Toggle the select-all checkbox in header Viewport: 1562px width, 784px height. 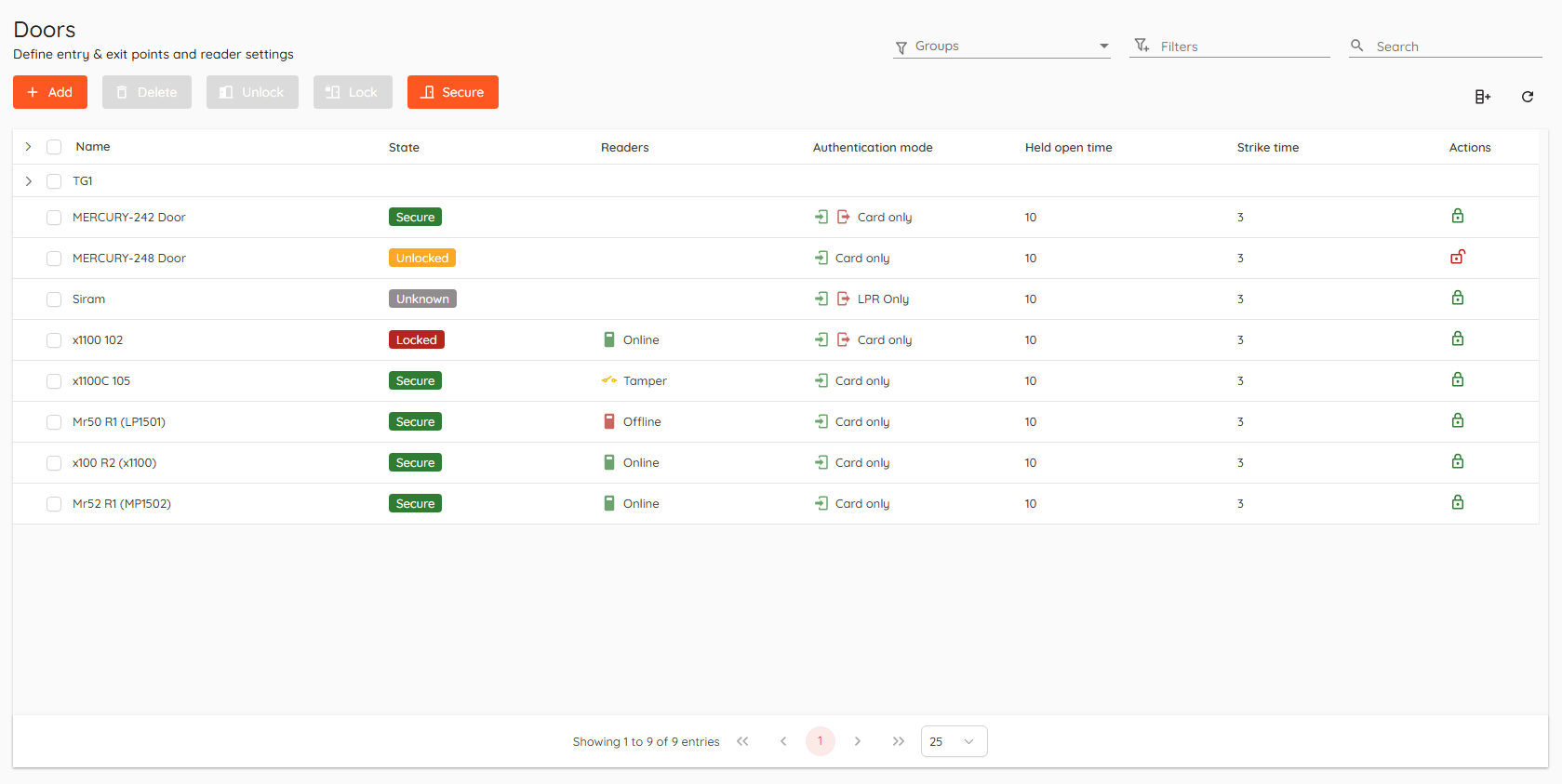pyautogui.click(x=54, y=147)
